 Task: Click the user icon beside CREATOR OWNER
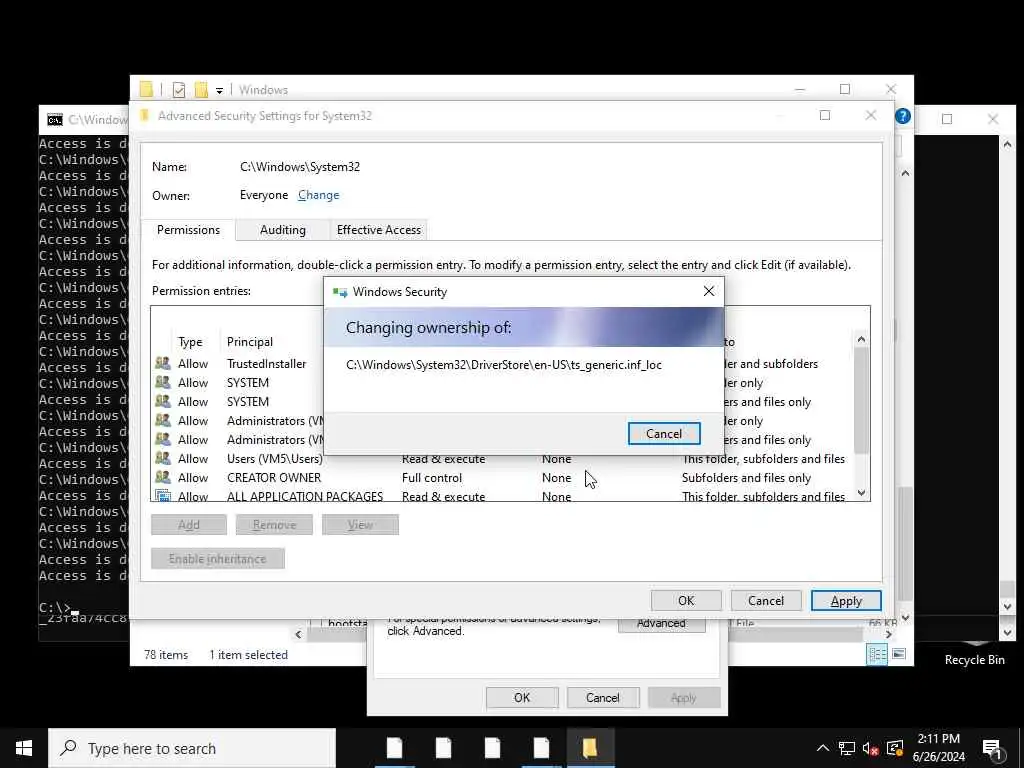click(x=163, y=477)
